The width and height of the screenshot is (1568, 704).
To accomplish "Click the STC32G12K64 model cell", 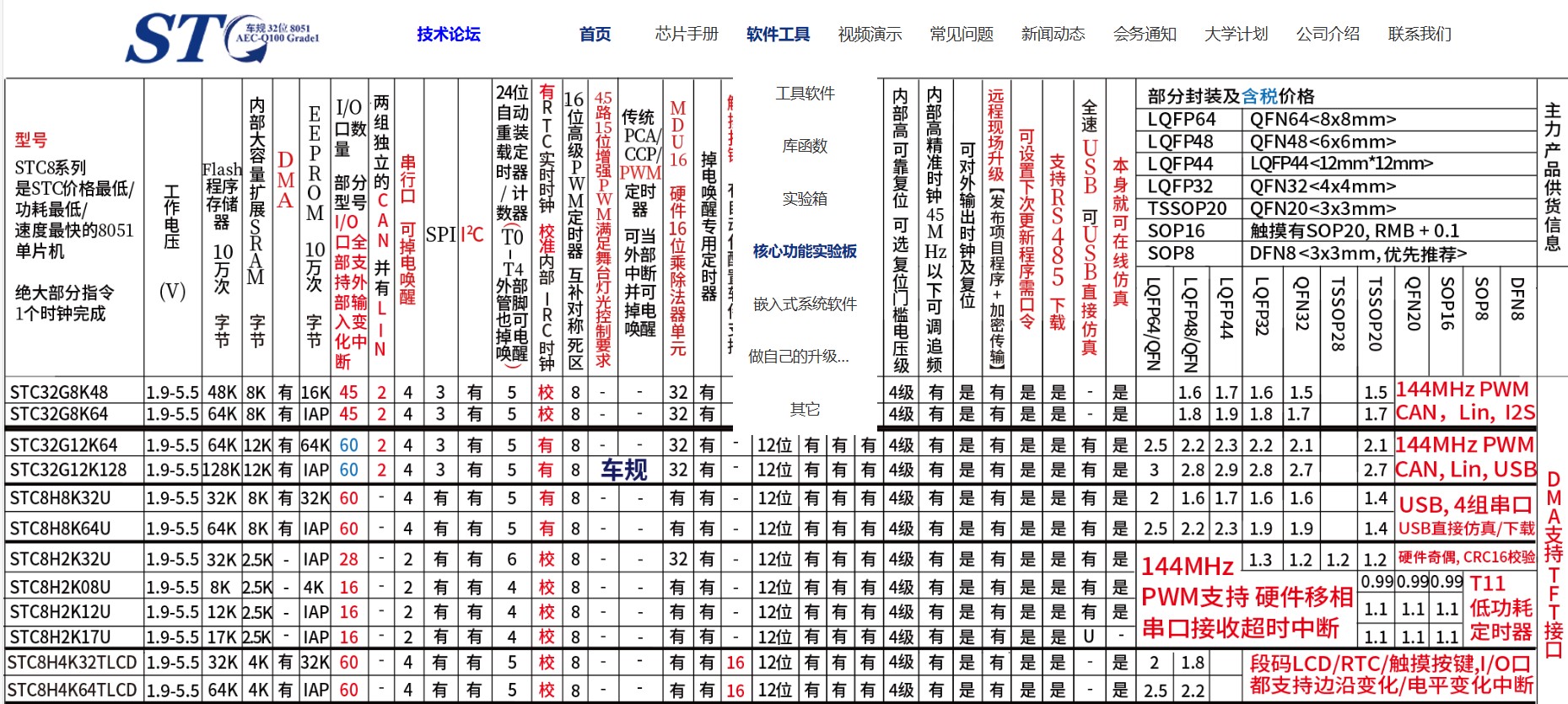I will click(x=63, y=445).
